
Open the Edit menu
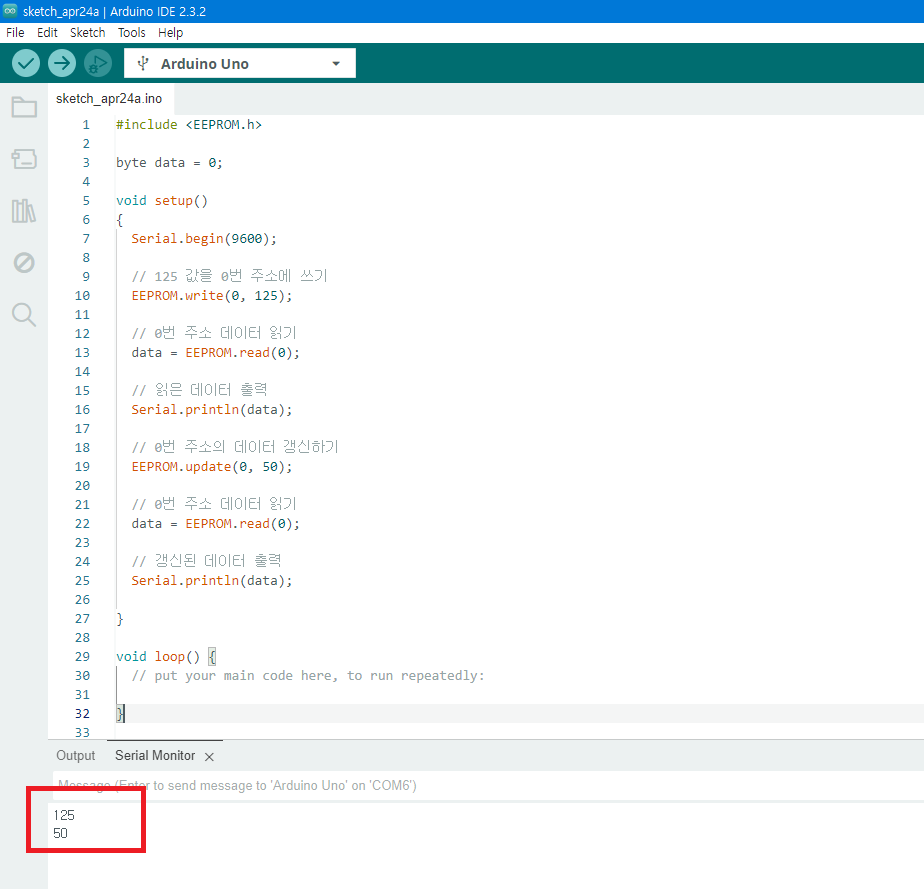coord(47,32)
